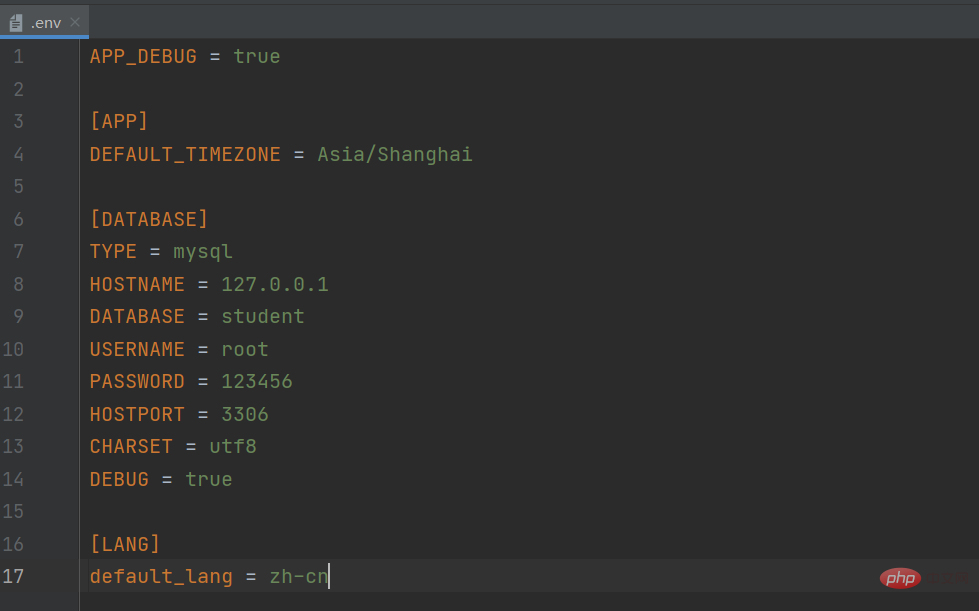
Task: Select the .env tab label
Action: point(46,22)
